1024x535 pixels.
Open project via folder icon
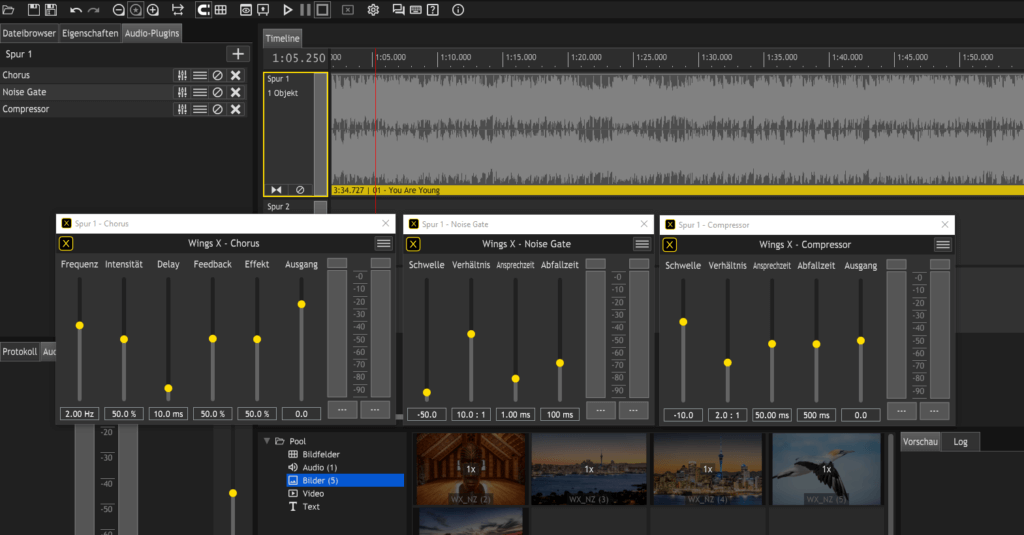(8, 10)
